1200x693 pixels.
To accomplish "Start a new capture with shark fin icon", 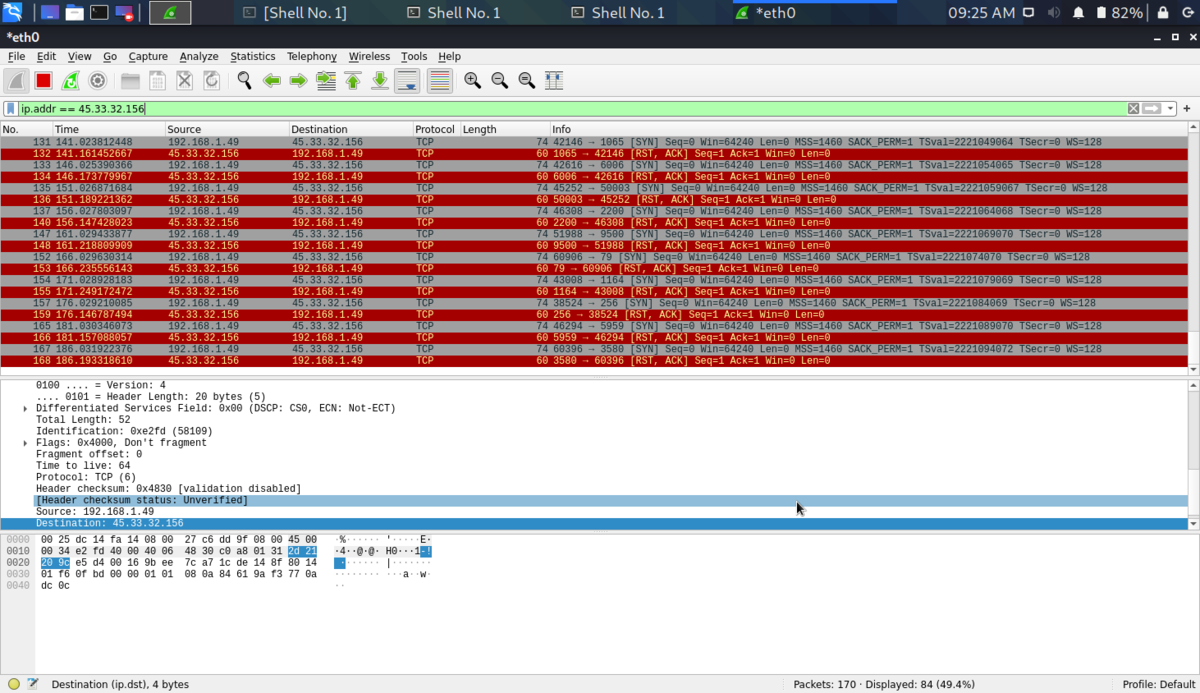I will (x=16, y=81).
